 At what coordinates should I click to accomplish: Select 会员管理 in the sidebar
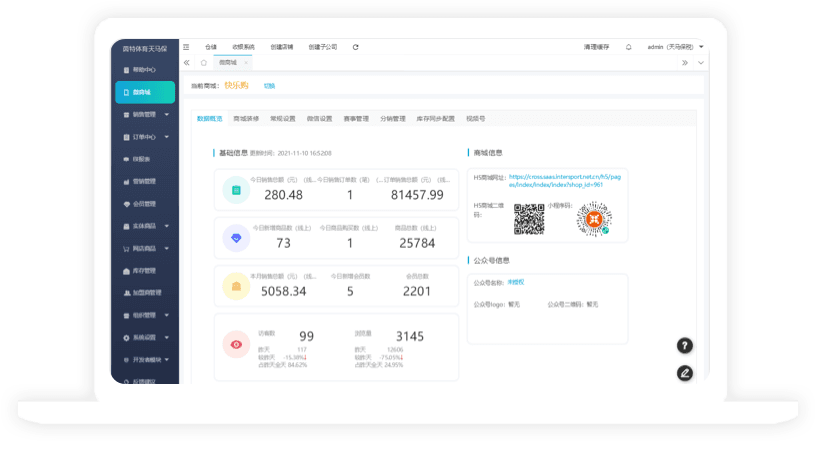coord(145,204)
